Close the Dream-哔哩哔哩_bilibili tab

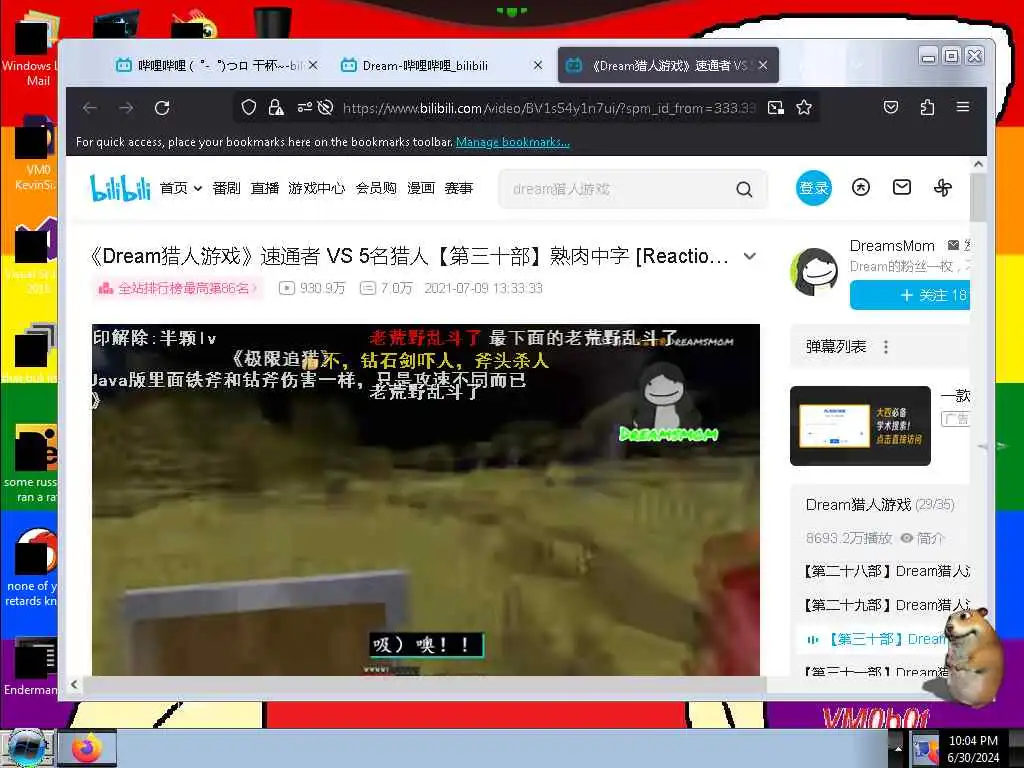click(537, 65)
